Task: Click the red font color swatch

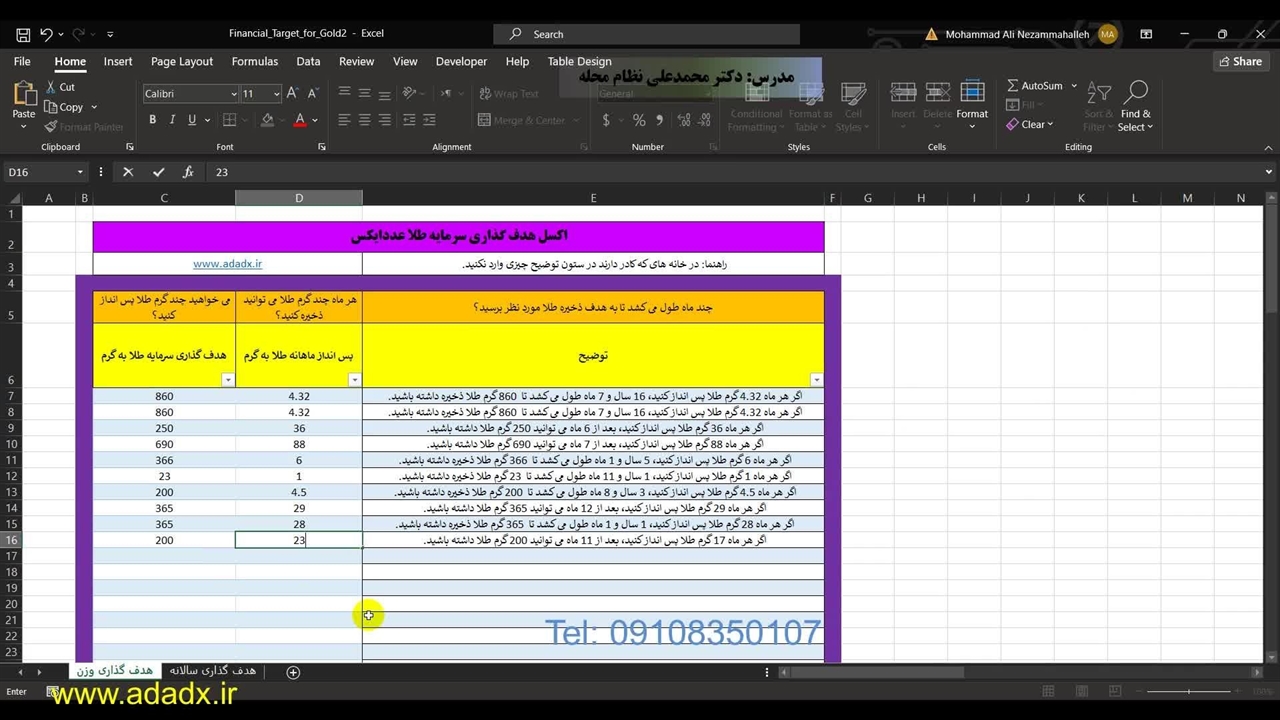Action: click(x=300, y=120)
